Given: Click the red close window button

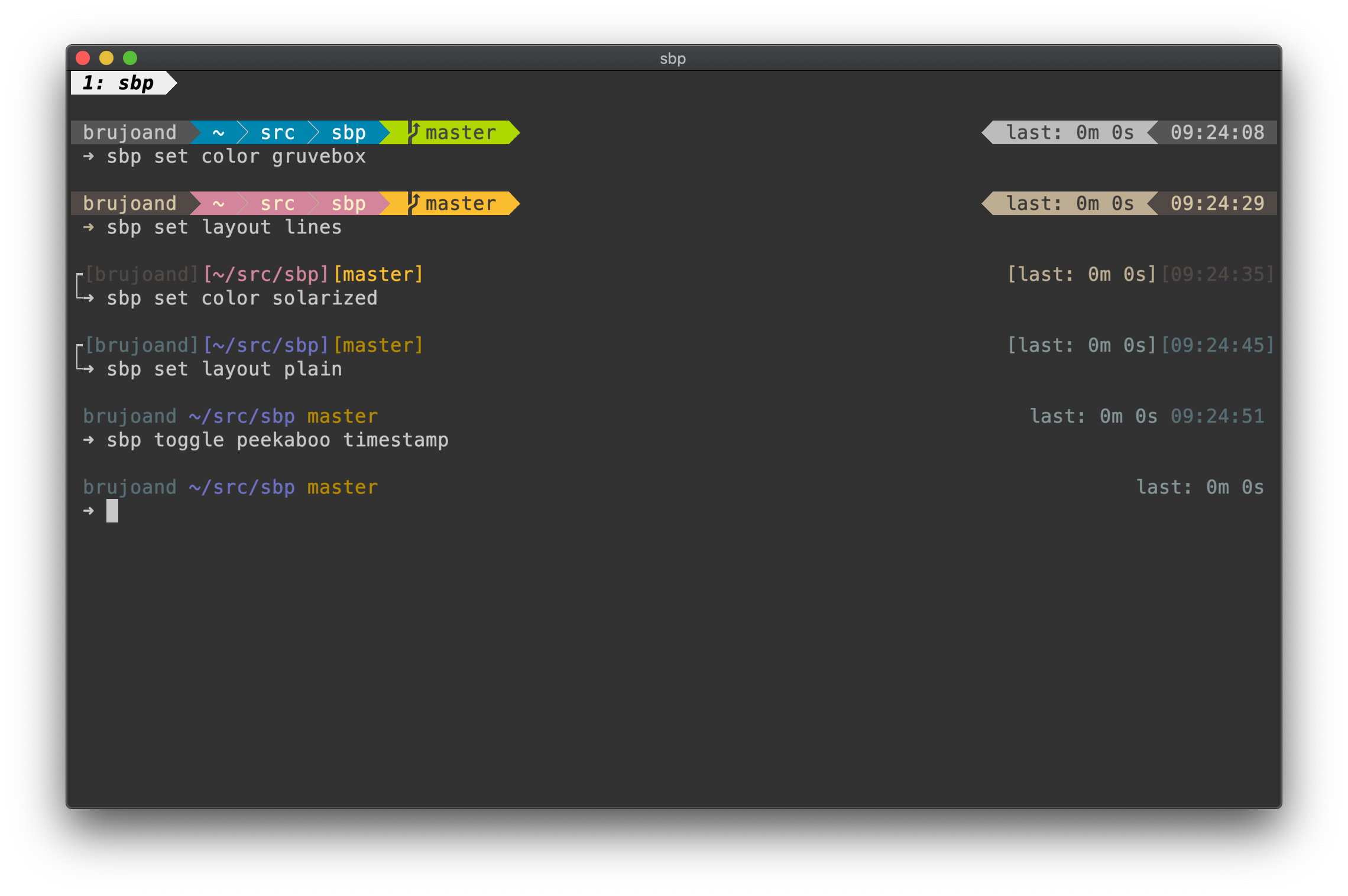Looking at the screenshot, I should (x=83, y=58).
